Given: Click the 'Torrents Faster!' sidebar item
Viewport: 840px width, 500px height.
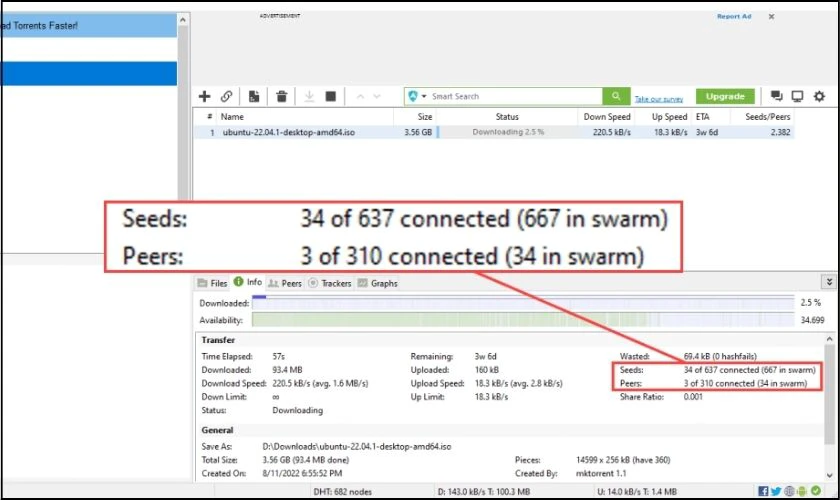Looking at the screenshot, I should [x=89, y=25].
